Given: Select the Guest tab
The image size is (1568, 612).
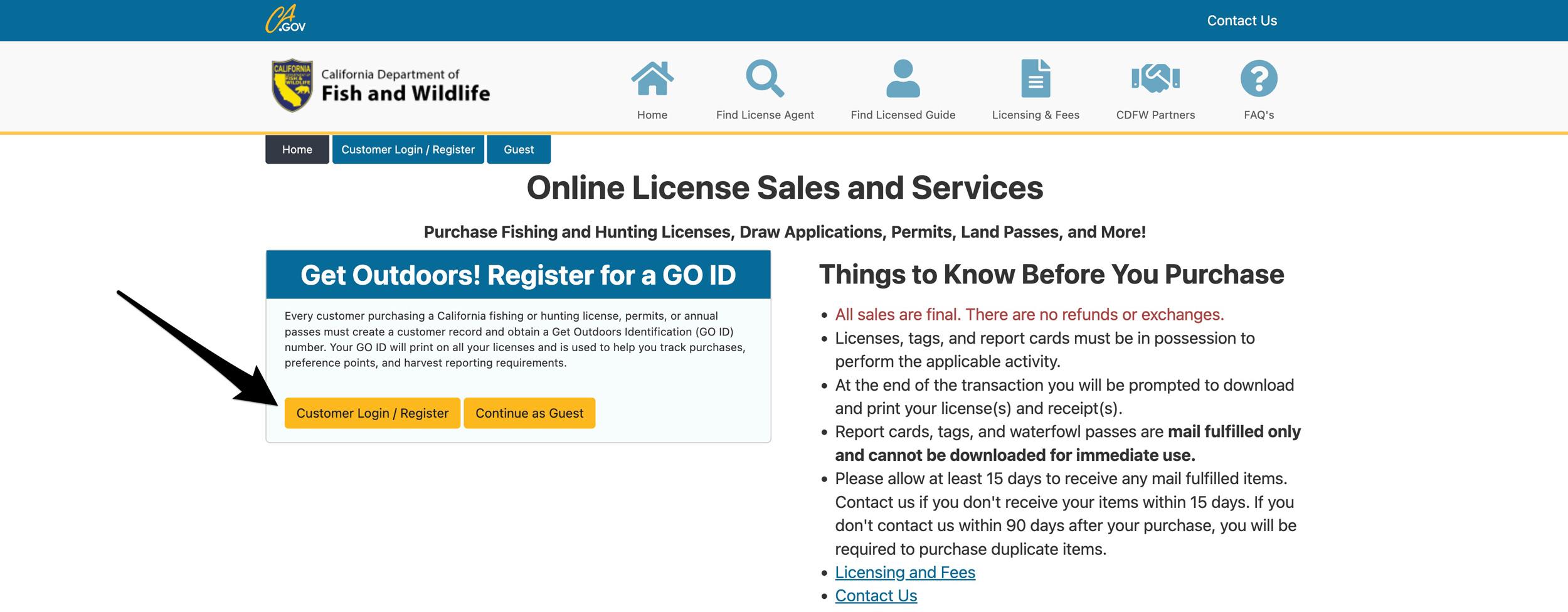Looking at the screenshot, I should tap(519, 149).
